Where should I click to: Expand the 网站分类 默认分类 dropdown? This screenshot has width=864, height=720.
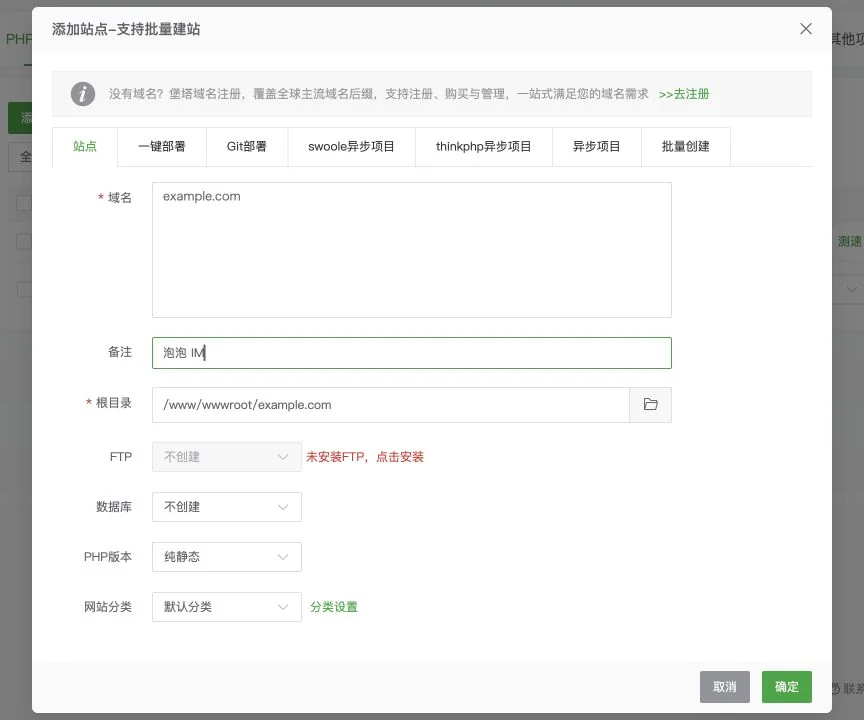(x=226, y=607)
